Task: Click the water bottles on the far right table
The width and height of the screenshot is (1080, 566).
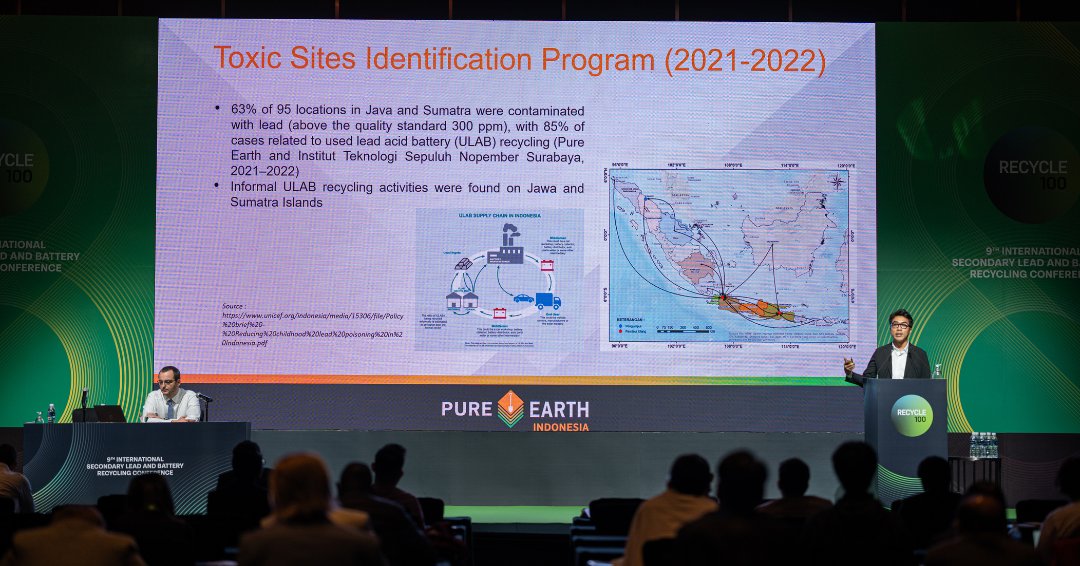Action: coord(983,446)
